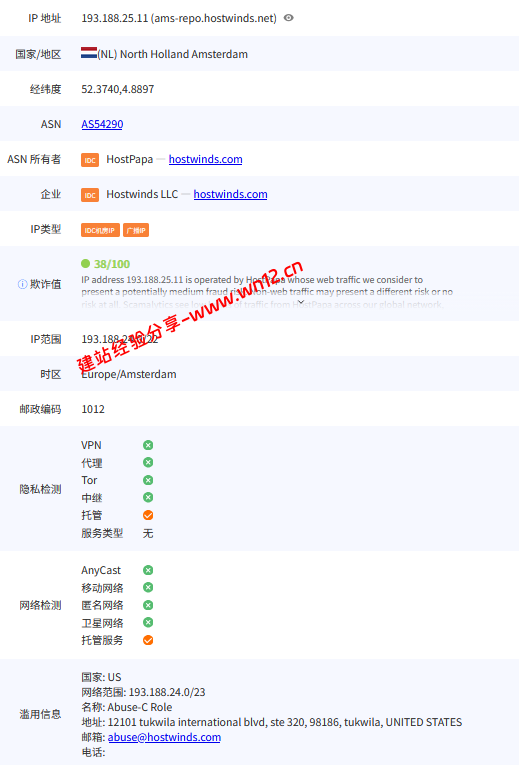Click the Europe/Amsterdam timezone value
This screenshot has height=765, width=519.
tap(129, 374)
